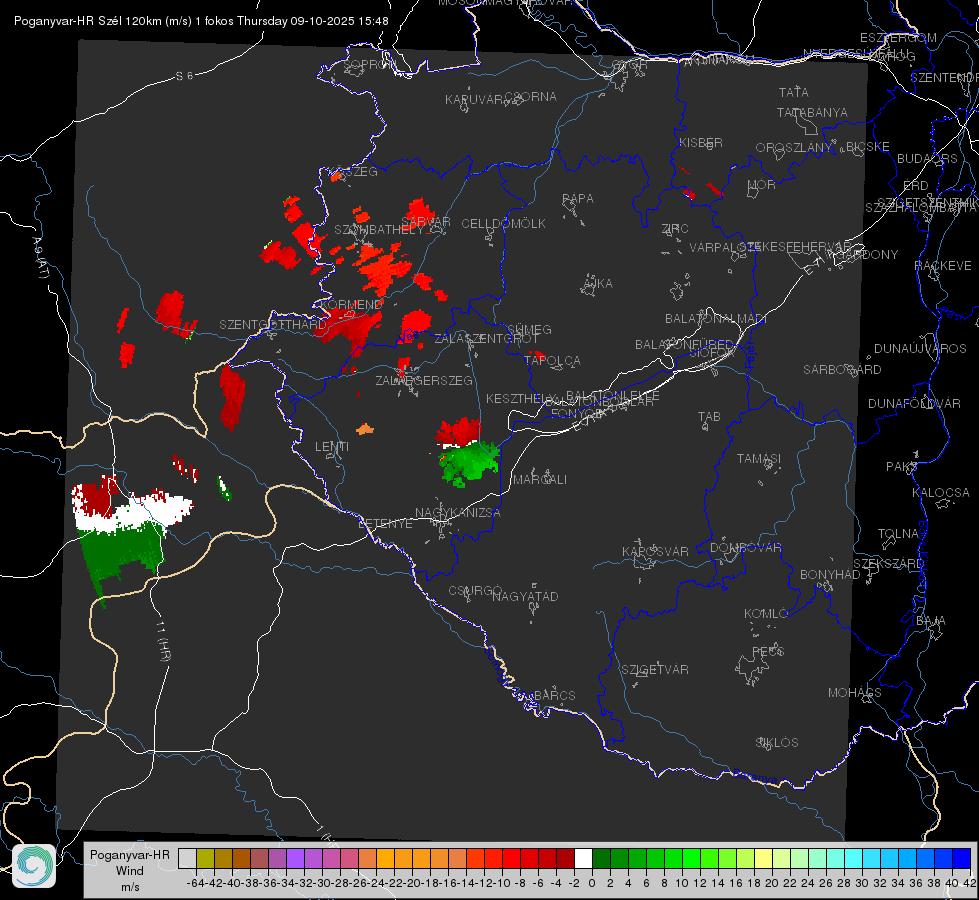
Task: Click the PAKS label
Action: (902, 467)
